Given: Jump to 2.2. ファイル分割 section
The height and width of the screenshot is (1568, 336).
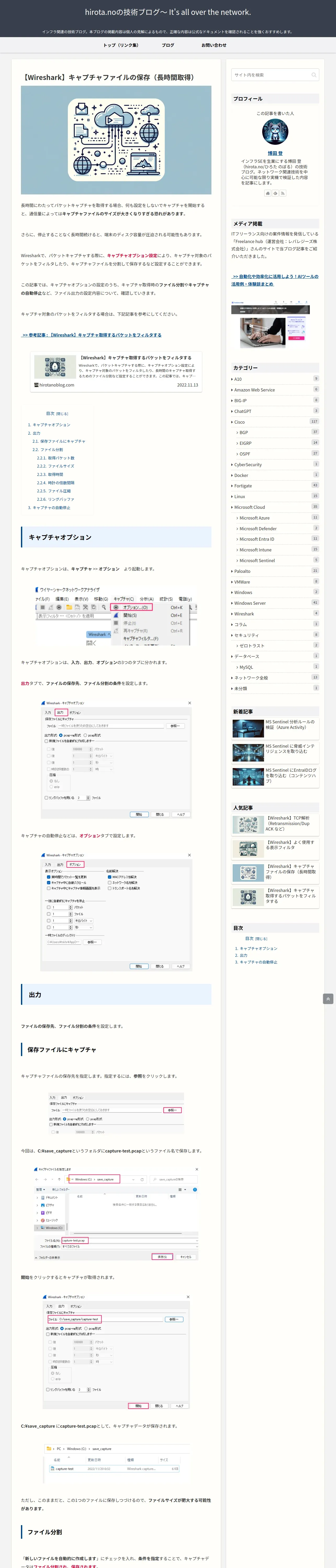Looking at the screenshot, I should [48, 450].
